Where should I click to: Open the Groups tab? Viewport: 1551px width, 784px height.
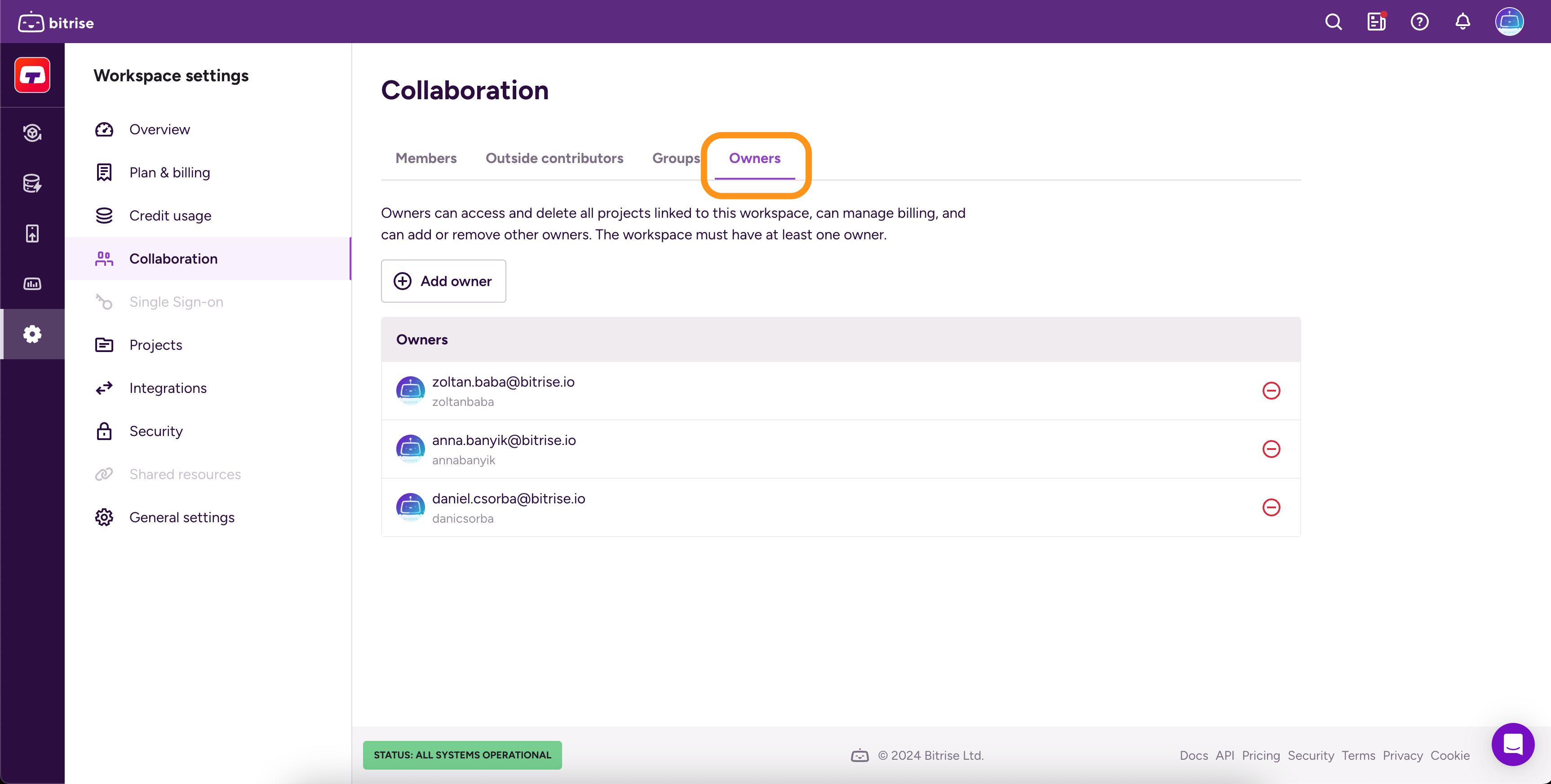click(676, 158)
